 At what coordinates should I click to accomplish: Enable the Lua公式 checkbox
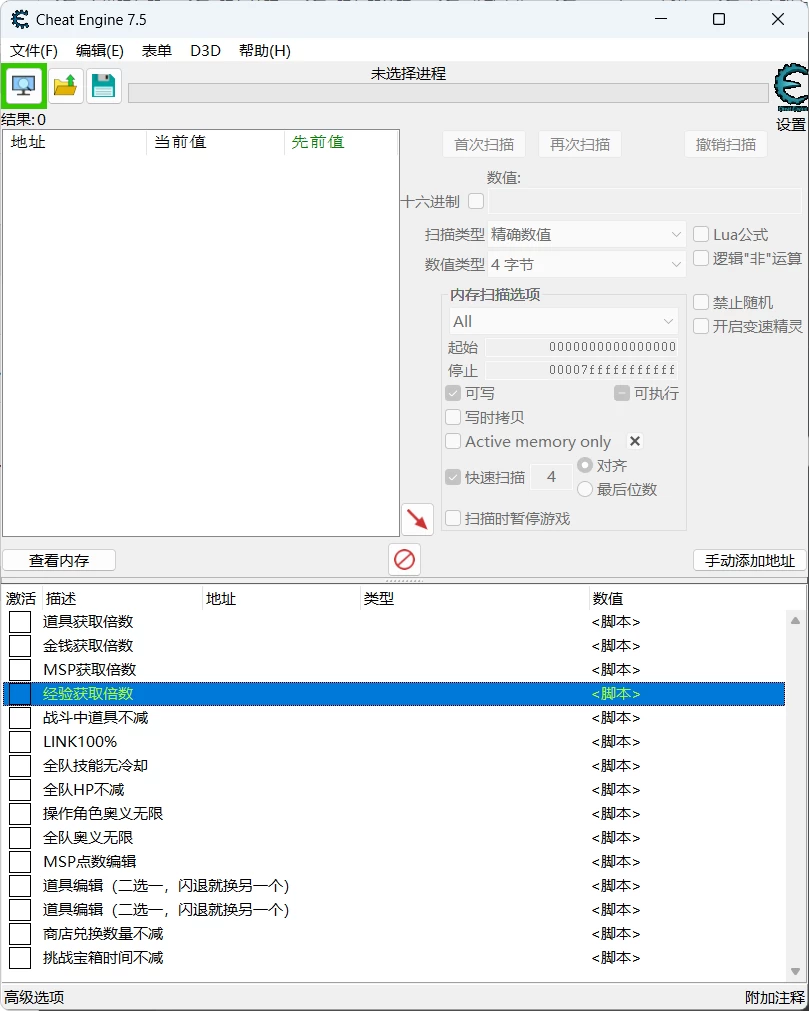tap(701, 234)
